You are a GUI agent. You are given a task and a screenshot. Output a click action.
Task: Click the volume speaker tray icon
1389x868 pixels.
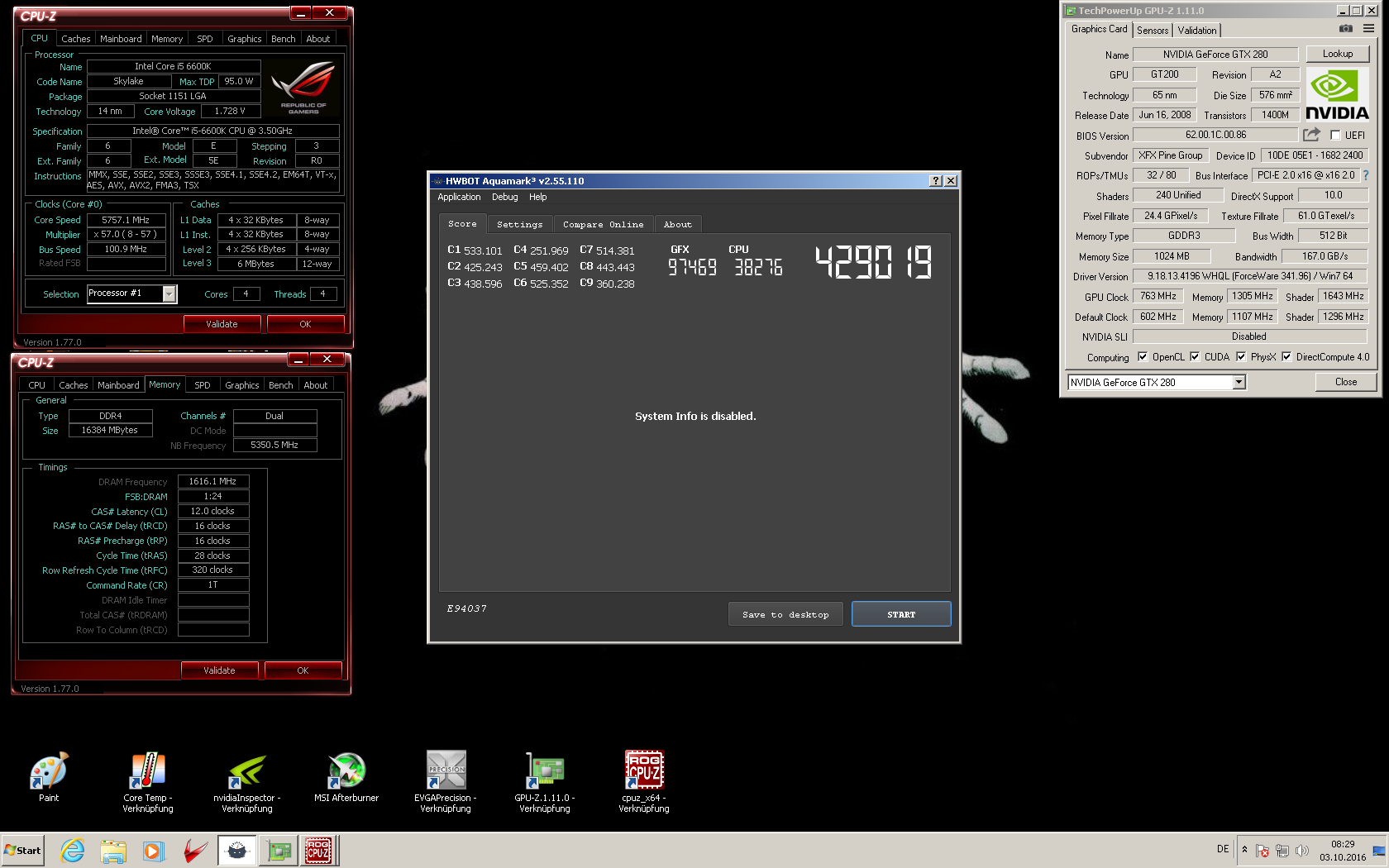pos(1302,851)
